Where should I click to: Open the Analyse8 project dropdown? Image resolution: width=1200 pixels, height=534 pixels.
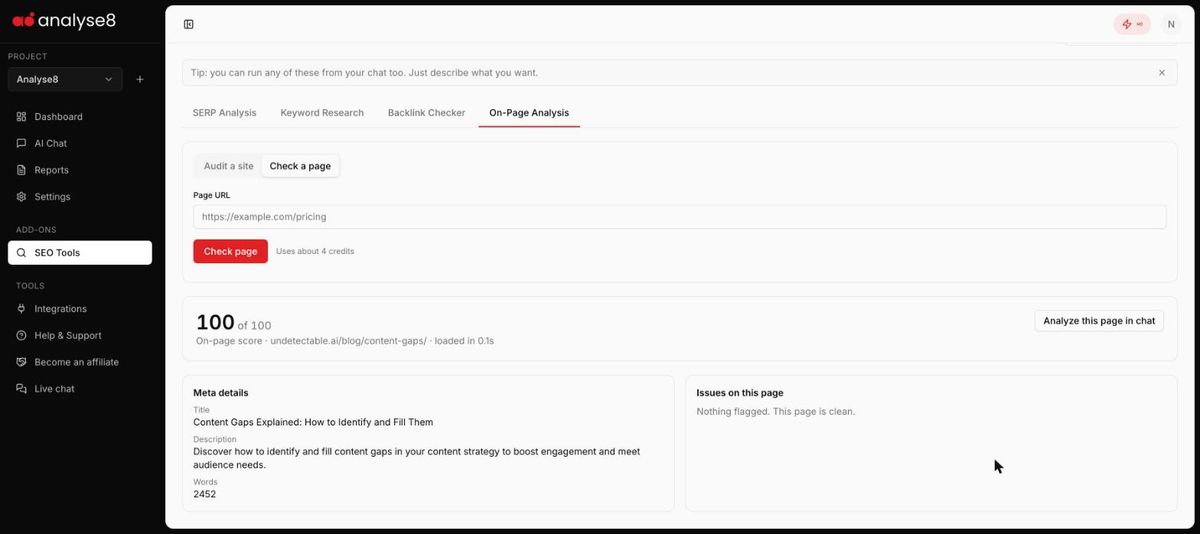65,79
